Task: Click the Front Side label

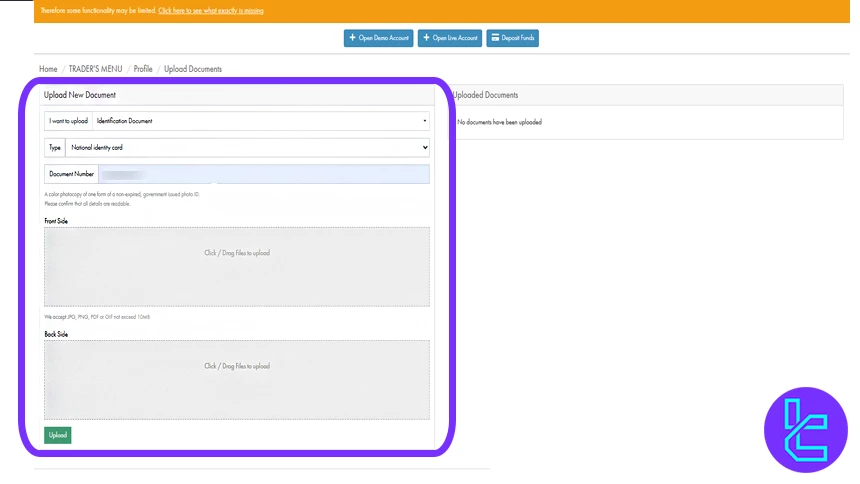Action: click(56, 221)
